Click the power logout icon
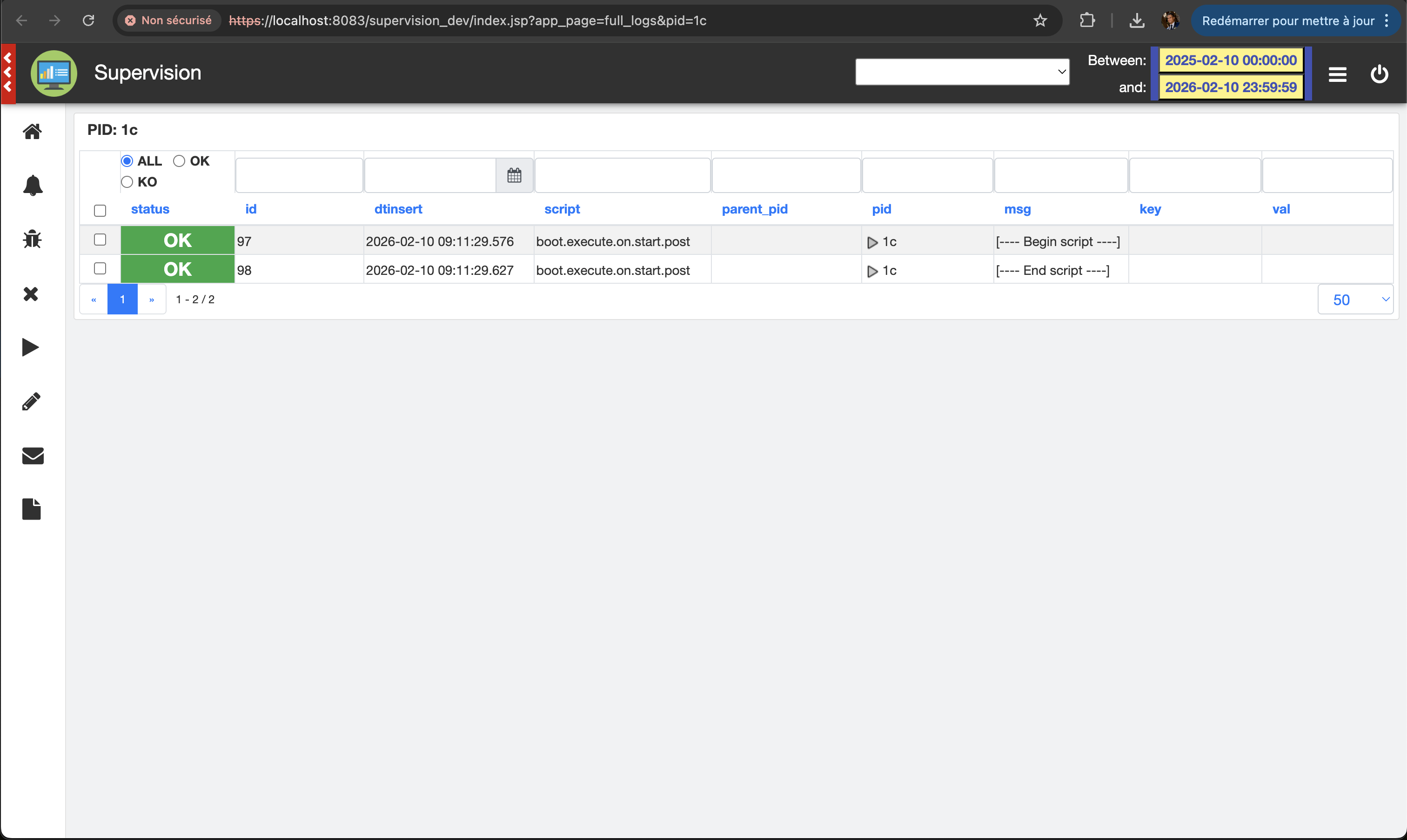1407x840 pixels. [1379, 73]
